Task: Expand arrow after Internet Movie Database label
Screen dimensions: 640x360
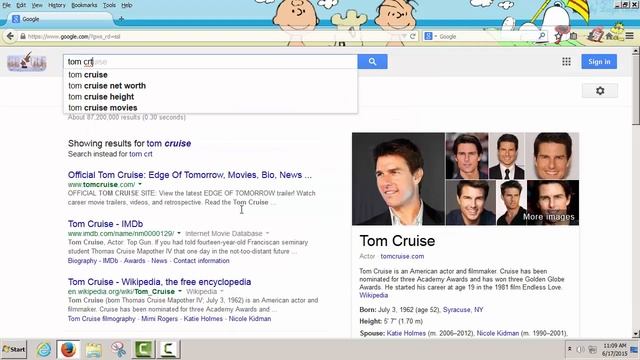Action: (x=267, y=233)
